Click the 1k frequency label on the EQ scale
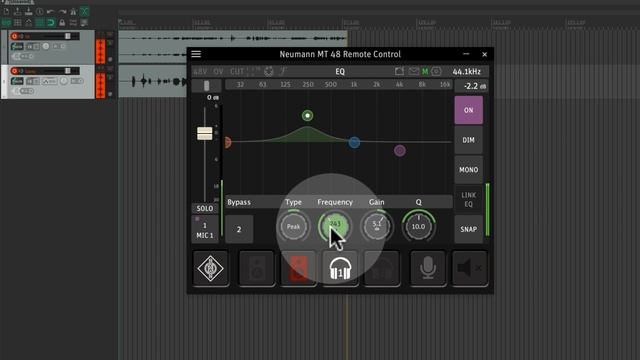 click(354, 84)
